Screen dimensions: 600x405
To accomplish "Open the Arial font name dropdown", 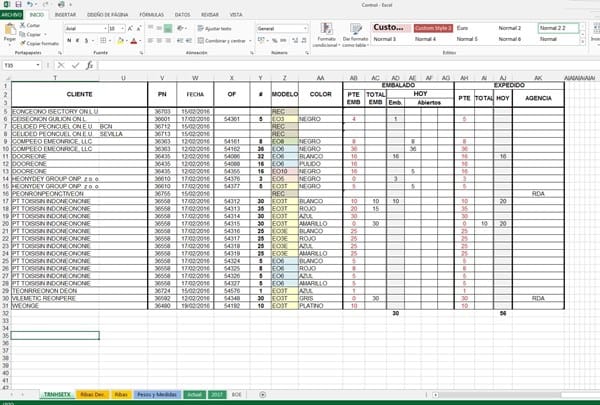I will point(105,29).
